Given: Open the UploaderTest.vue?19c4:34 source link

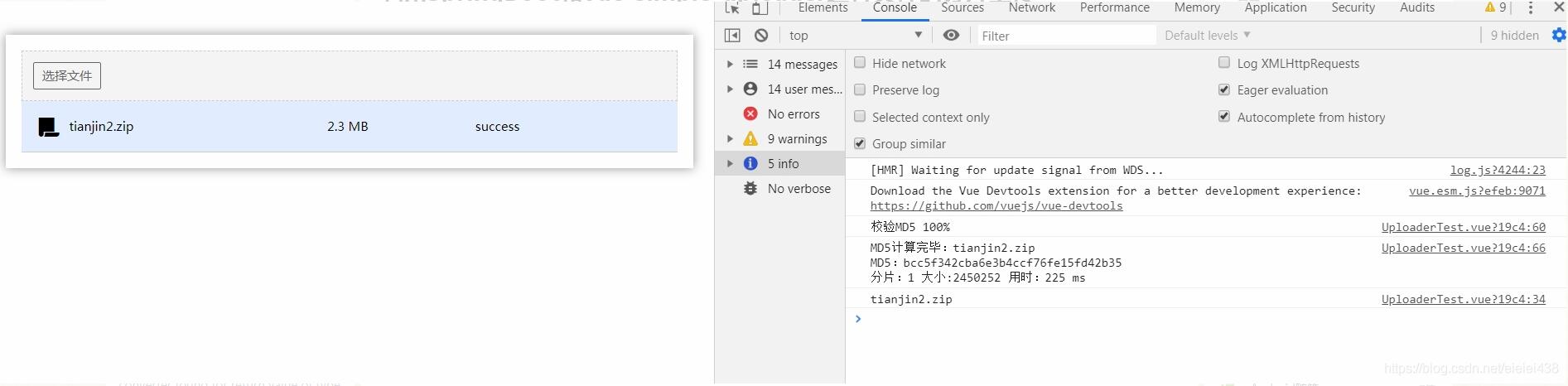Looking at the screenshot, I should 1463,299.
